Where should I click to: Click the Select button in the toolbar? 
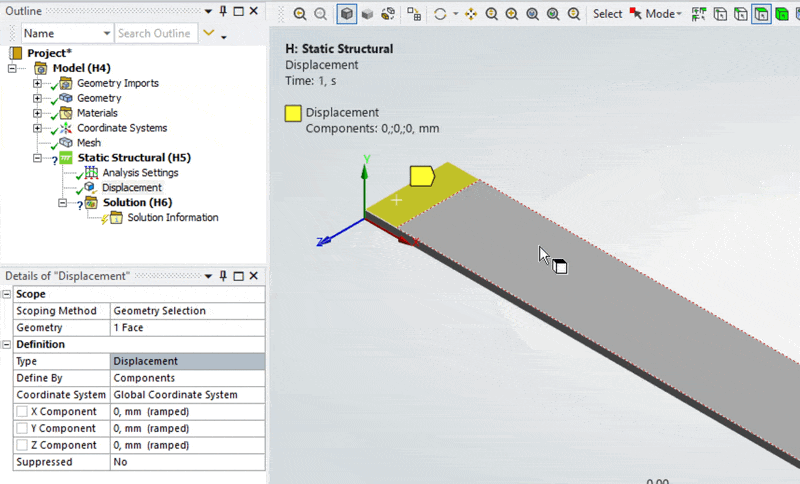[x=607, y=15]
